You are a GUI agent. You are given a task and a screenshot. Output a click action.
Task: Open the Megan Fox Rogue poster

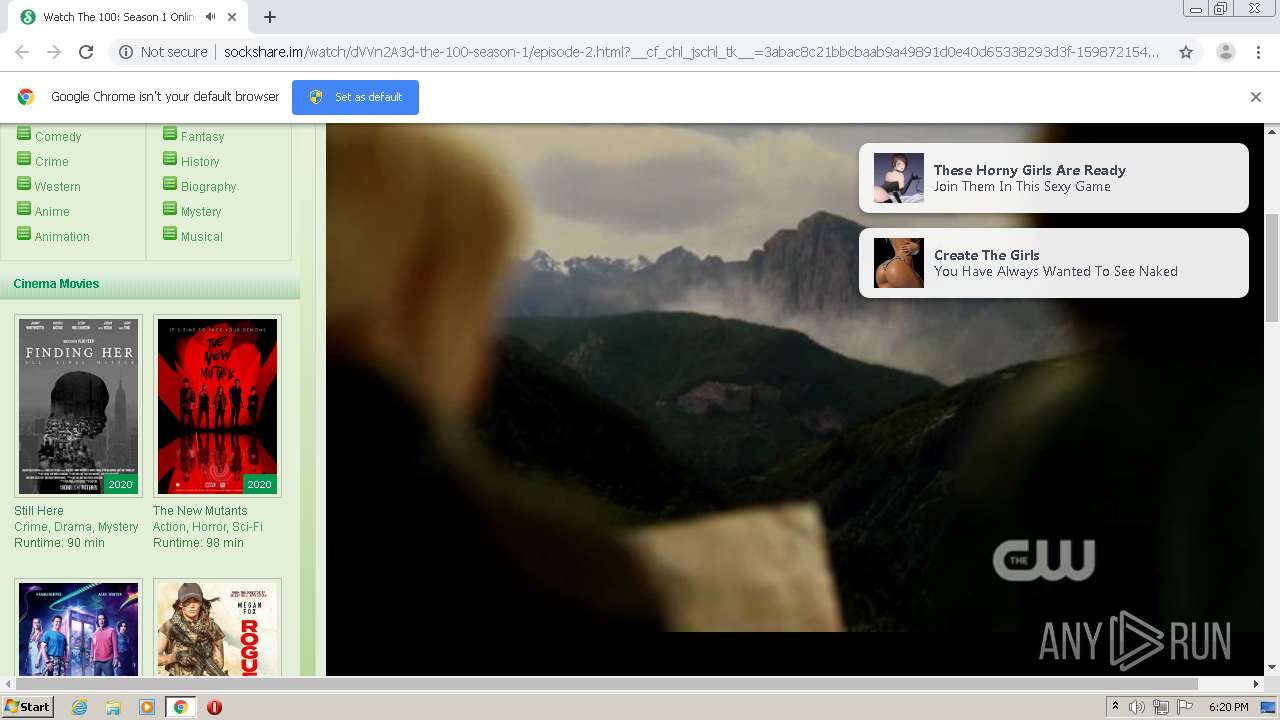coord(217,628)
